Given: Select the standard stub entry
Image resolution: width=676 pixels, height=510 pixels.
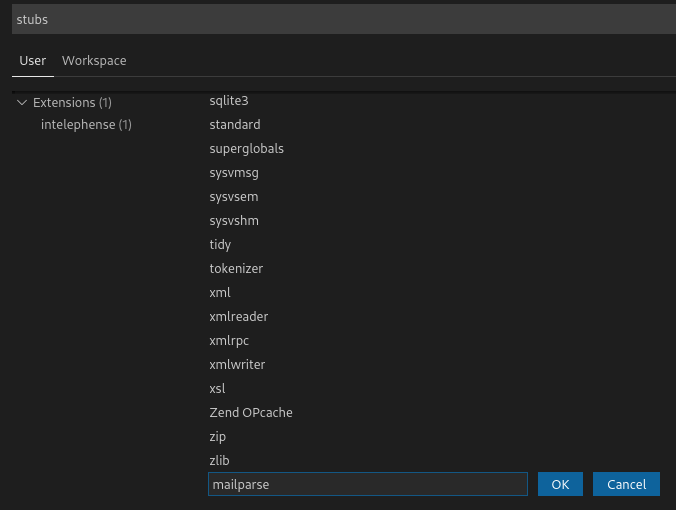Looking at the screenshot, I should tap(235, 125).
